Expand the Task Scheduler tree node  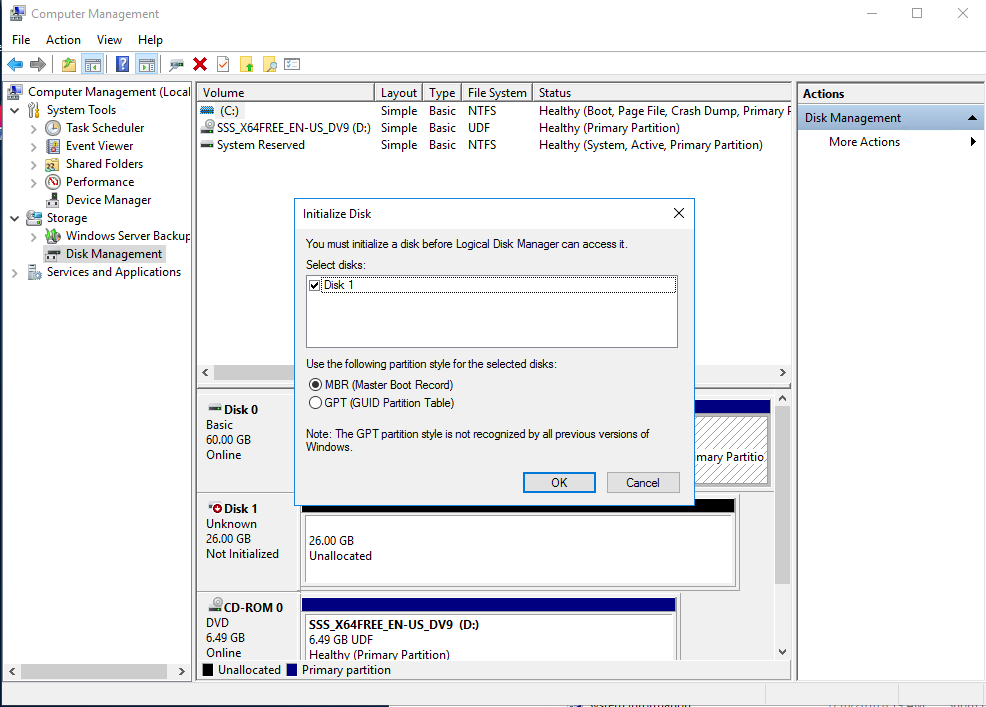tap(34, 128)
